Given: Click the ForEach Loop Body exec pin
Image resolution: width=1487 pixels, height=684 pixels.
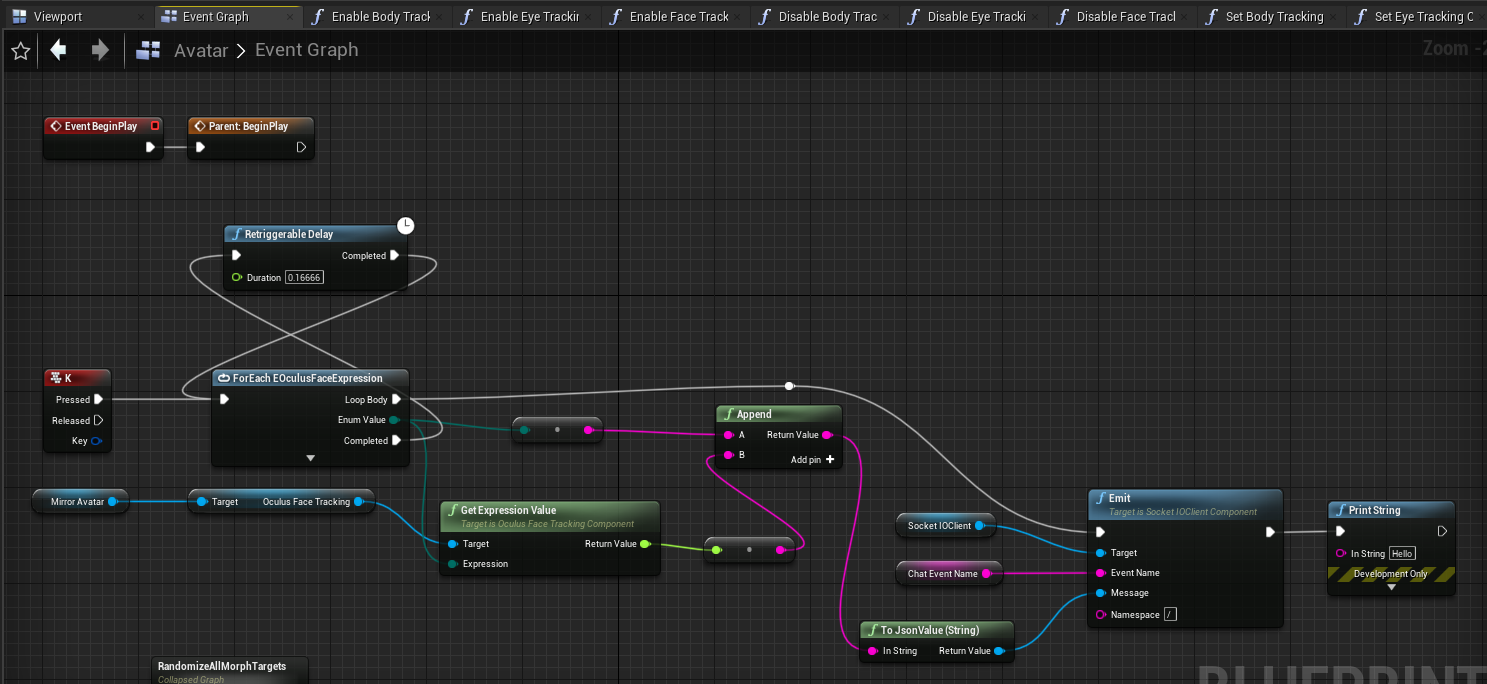Looking at the screenshot, I should coord(396,399).
